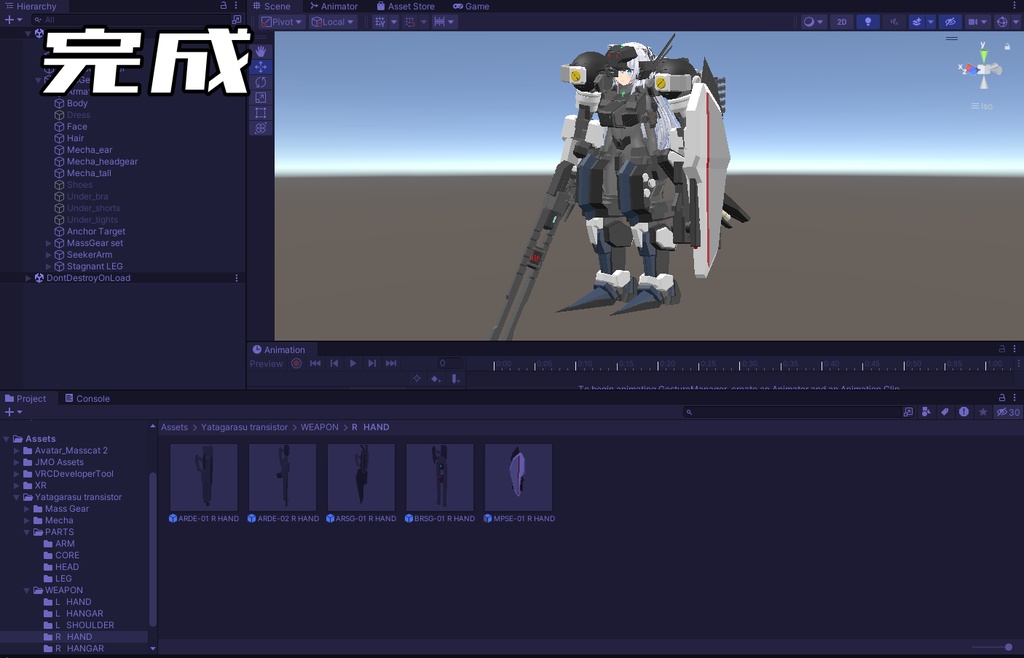1024x658 pixels.
Task: Open the Asset Store tab
Action: click(x=406, y=6)
